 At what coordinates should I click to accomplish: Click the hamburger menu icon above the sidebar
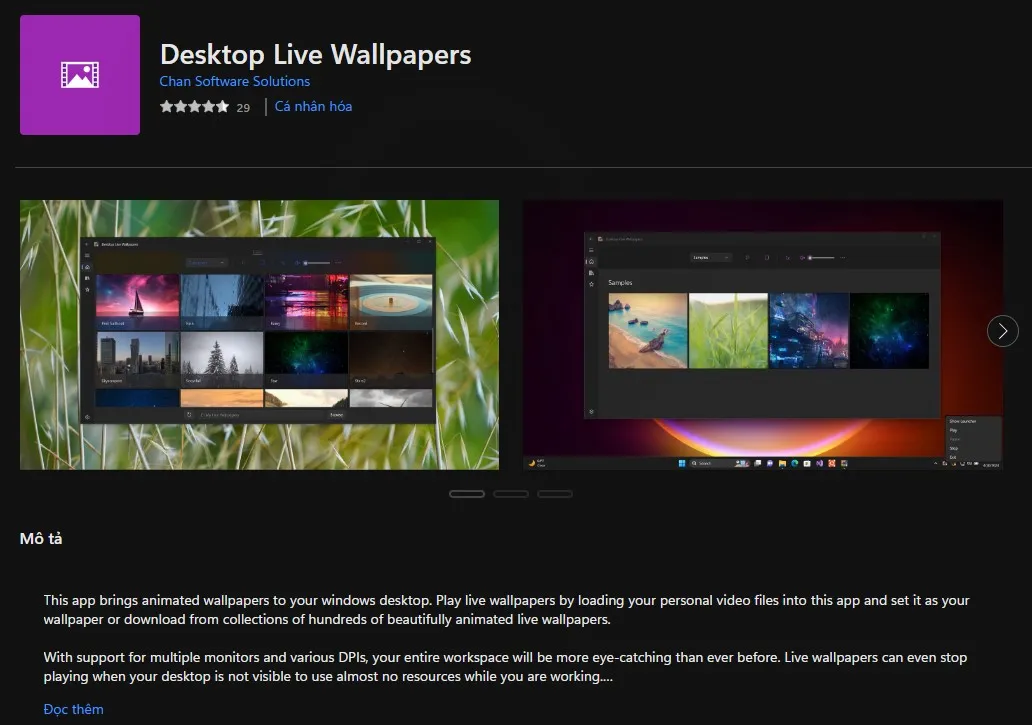pos(591,248)
